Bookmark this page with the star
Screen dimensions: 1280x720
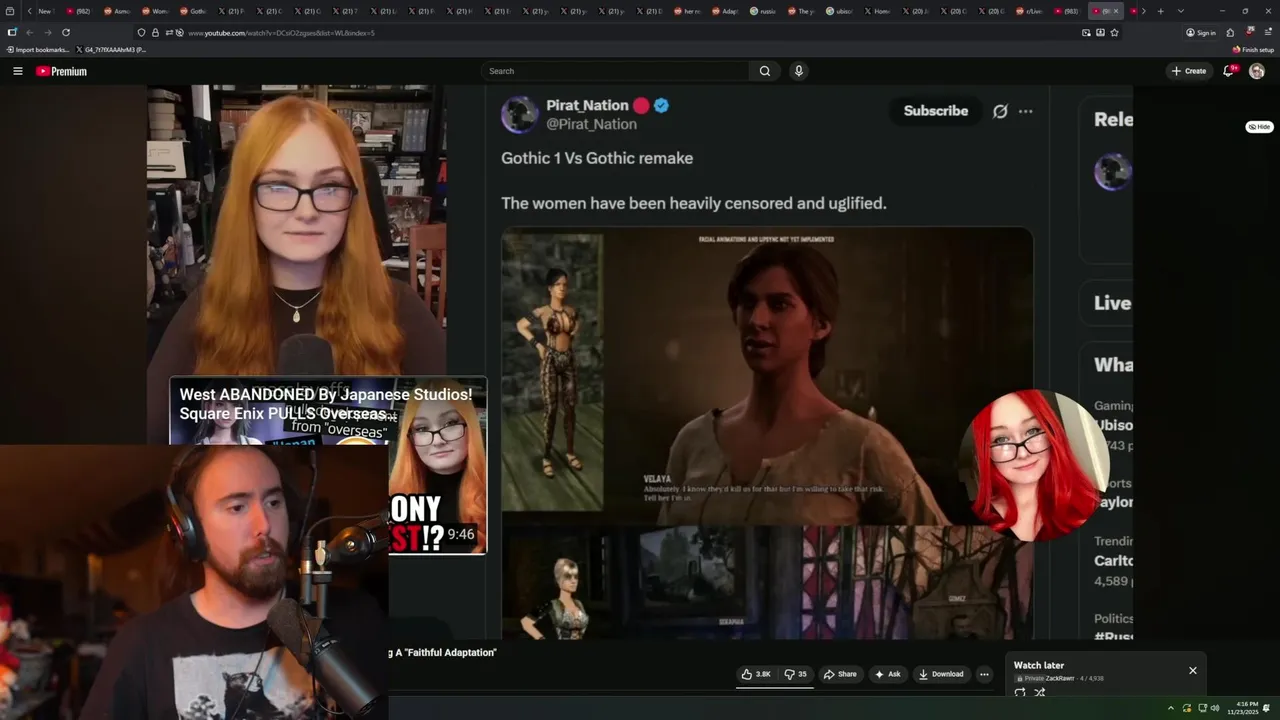point(1114,32)
